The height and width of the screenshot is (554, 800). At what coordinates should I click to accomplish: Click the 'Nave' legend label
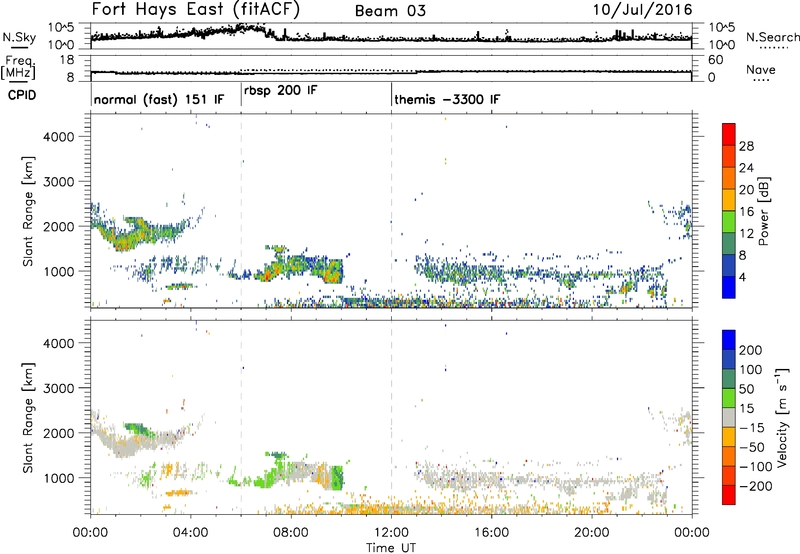pos(761,69)
